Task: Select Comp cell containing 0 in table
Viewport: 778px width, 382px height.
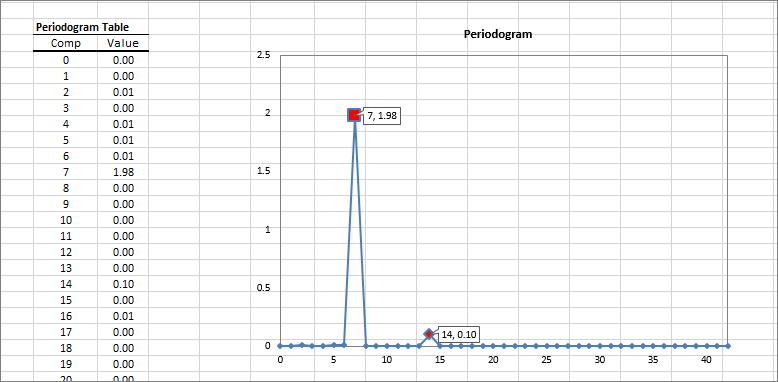Action: pyautogui.click(x=66, y=60)
